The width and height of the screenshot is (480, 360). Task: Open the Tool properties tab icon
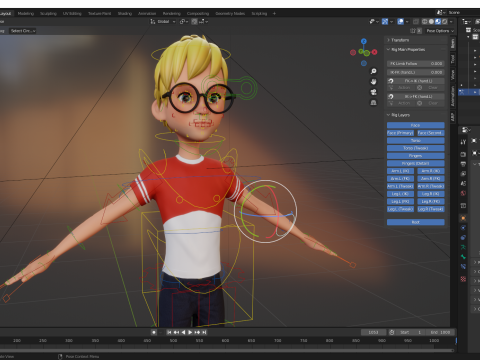tap(463, 142)
